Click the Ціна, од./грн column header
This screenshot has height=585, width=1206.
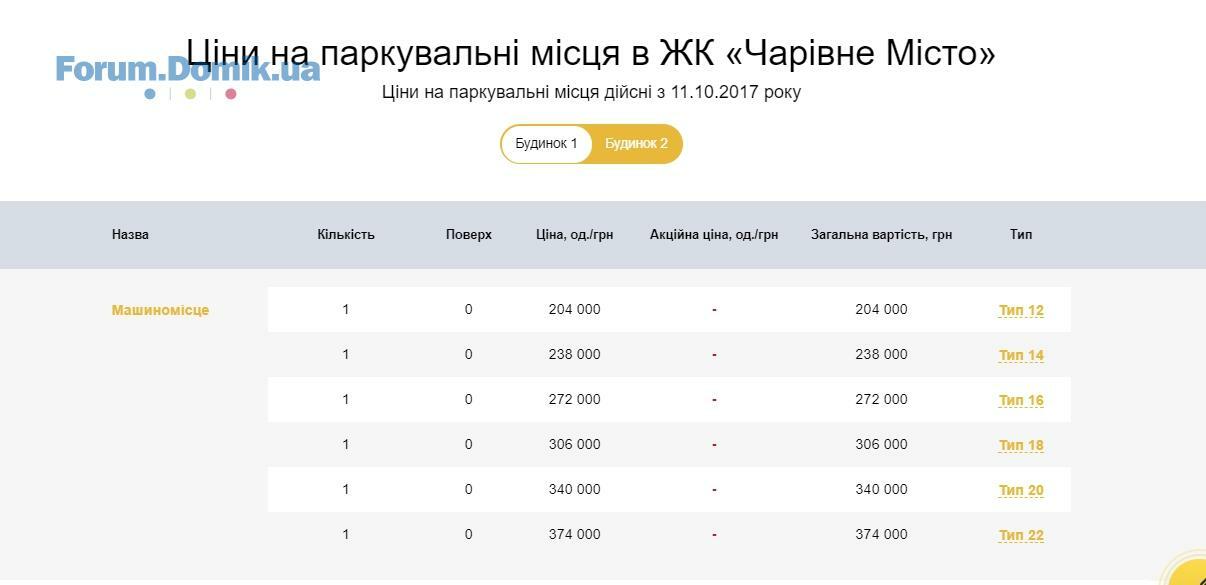pyautogui.click(x=575, y=234)
